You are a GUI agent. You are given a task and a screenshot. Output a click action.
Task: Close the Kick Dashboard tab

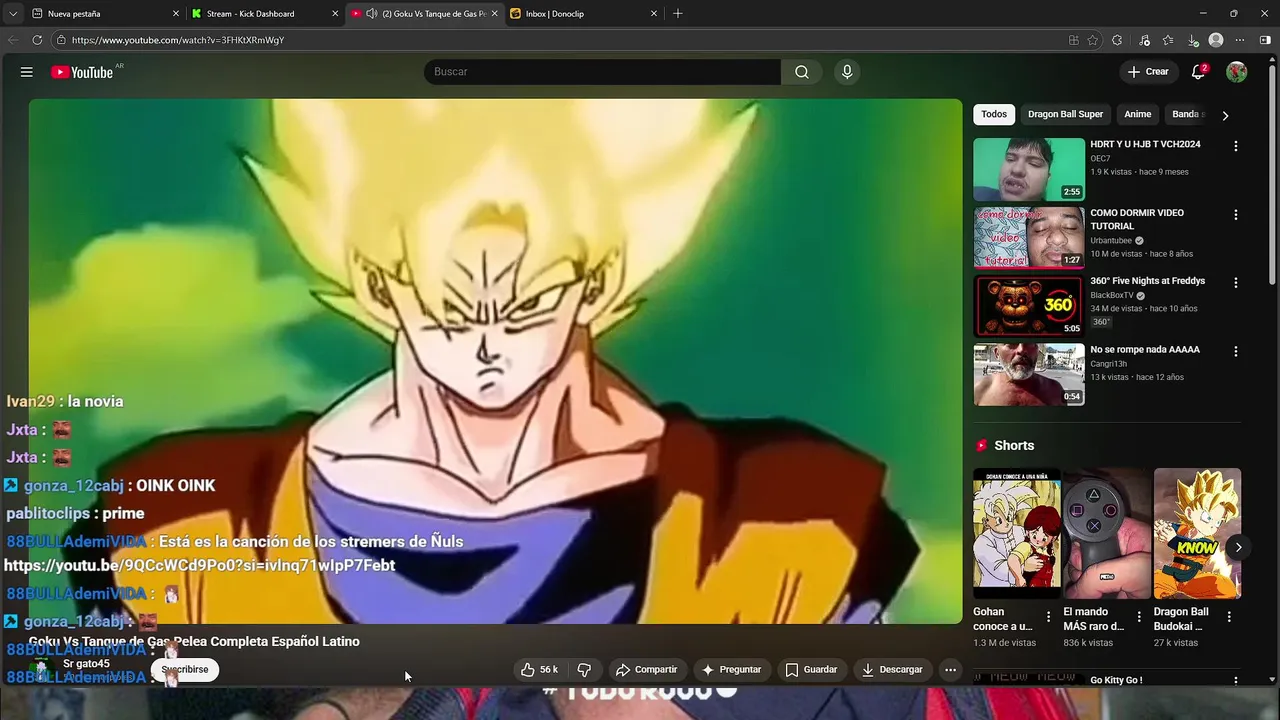335,13
